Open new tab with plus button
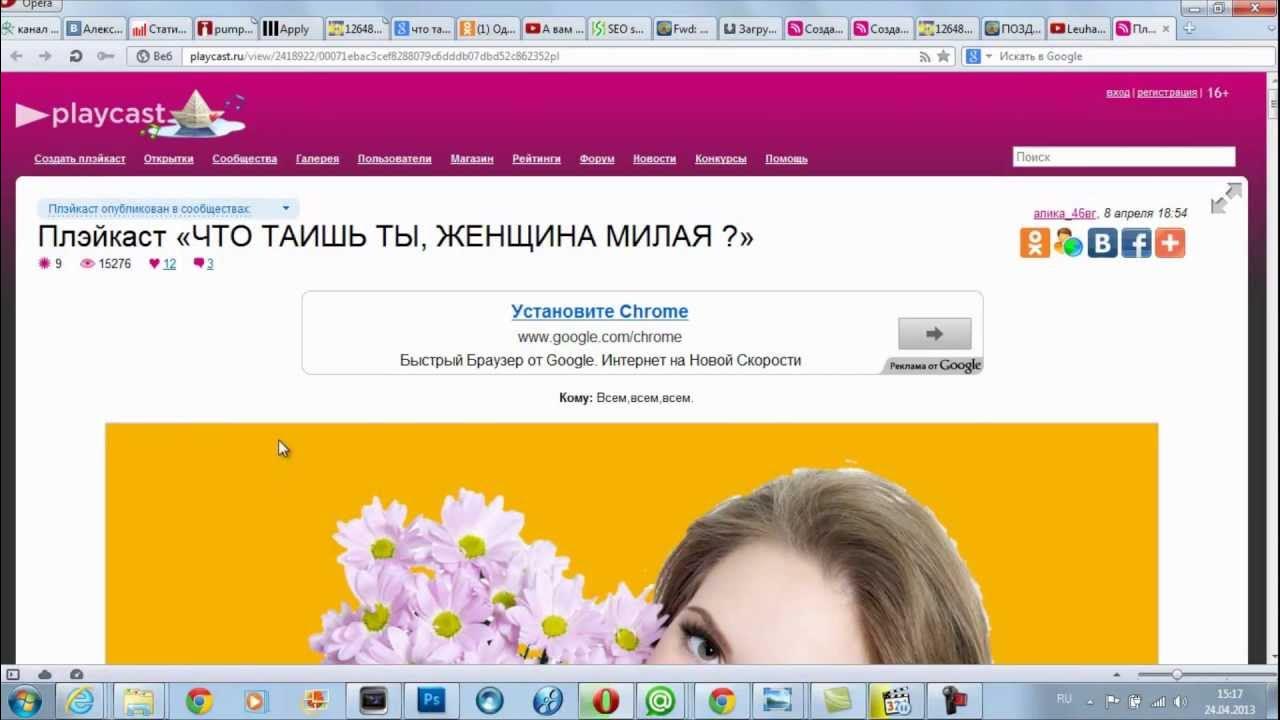Viewport: 1280px width, 720px height. (x=1190, y=29)
